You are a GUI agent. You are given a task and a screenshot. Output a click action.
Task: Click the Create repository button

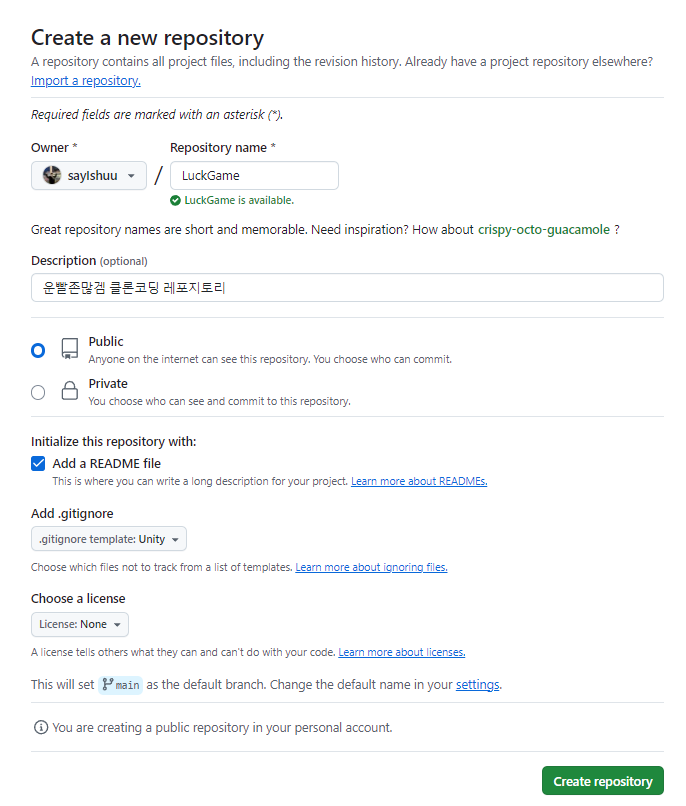coord(602,781)
